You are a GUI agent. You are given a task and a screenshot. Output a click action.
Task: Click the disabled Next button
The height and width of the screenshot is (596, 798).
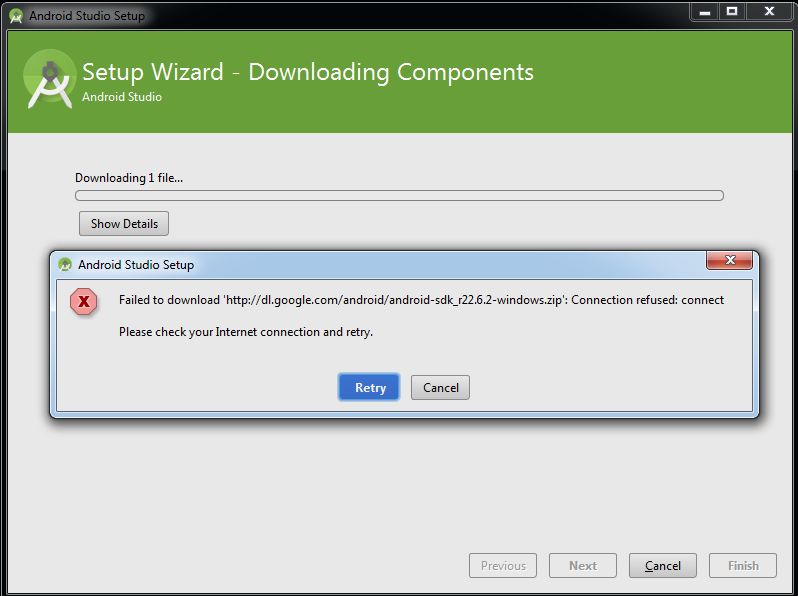tap(583, 565)
